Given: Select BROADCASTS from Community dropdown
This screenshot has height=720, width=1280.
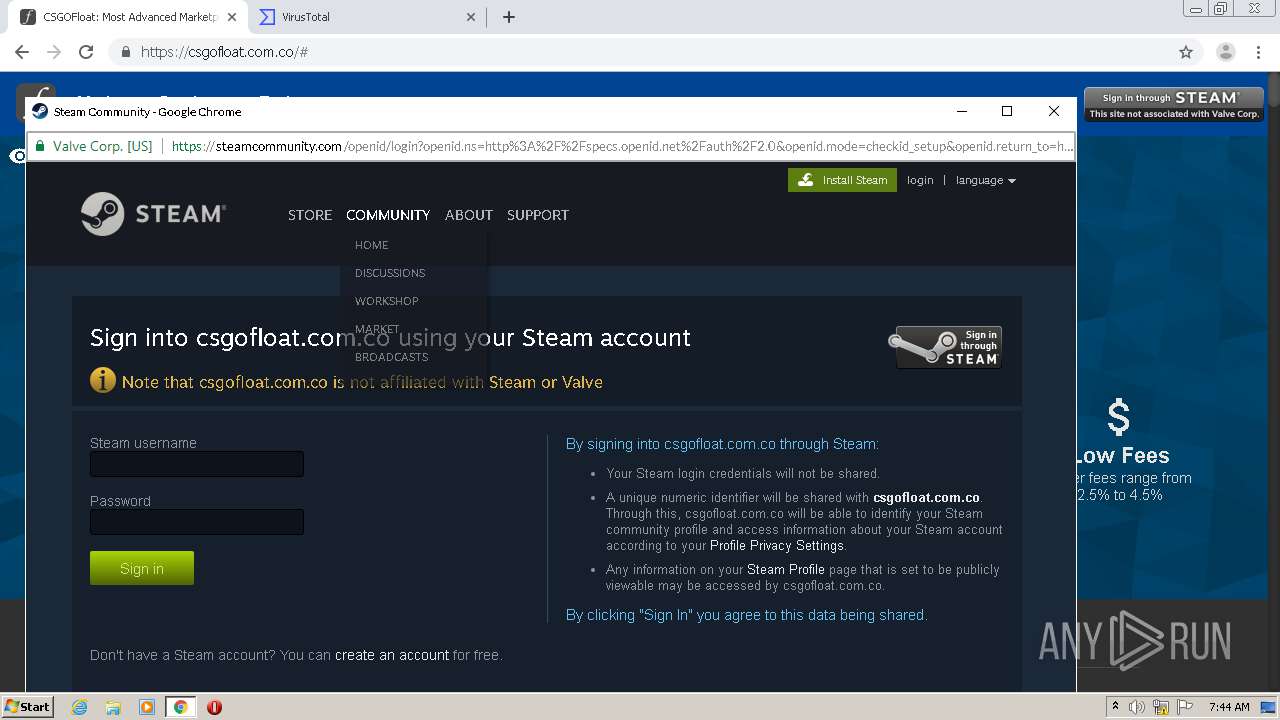Looking at the screenshot, I should point(391,357).
